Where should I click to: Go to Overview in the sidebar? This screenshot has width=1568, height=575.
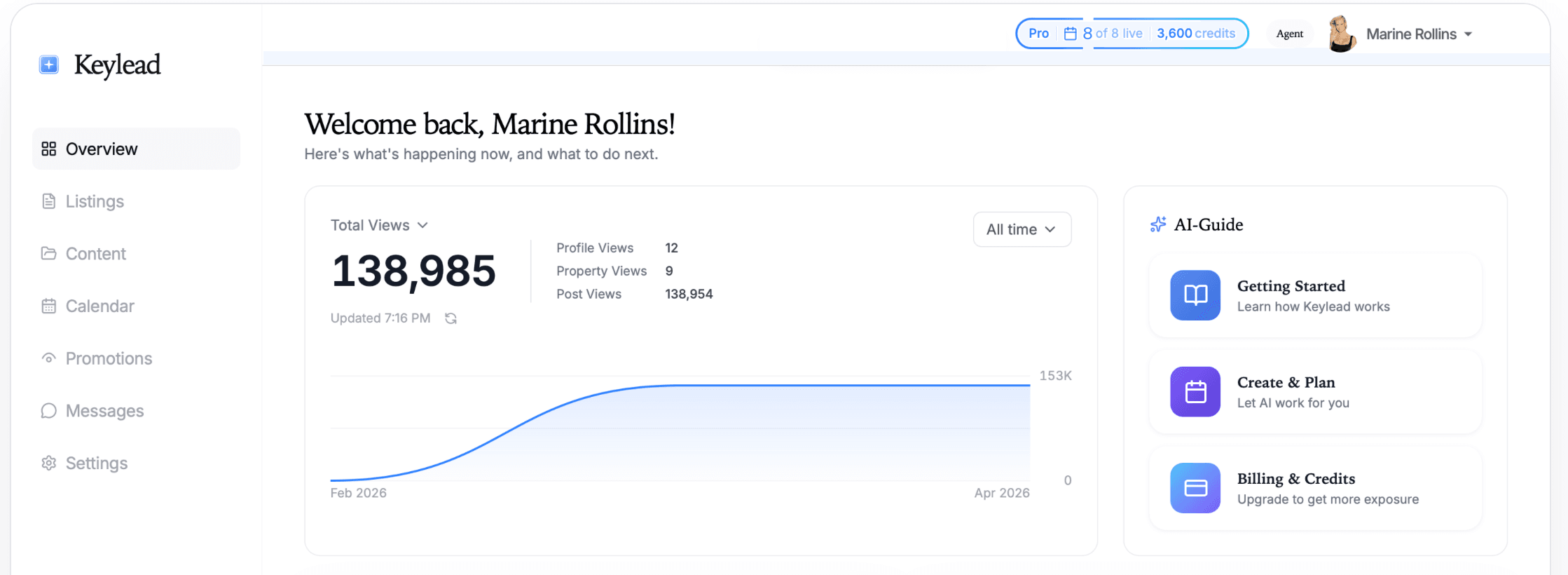point(136,149)
